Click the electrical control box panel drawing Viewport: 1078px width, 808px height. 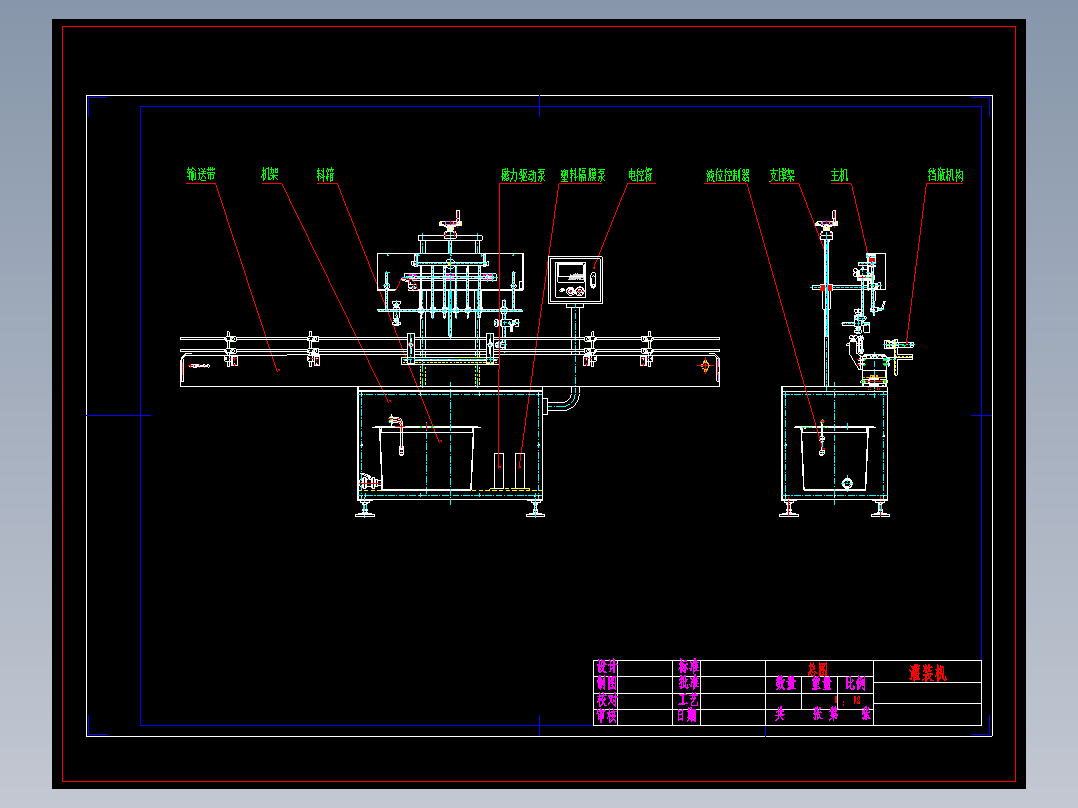pos(575,280)
